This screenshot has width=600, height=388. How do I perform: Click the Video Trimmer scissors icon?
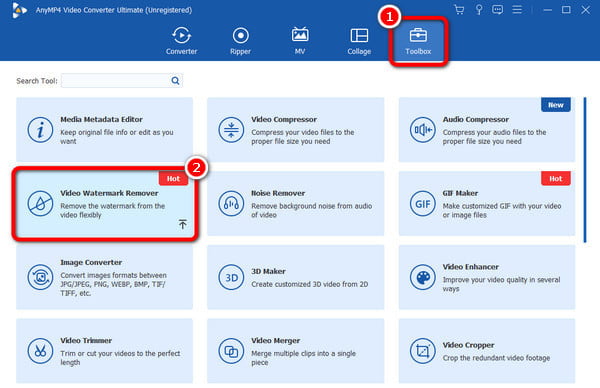click(40, 351)
